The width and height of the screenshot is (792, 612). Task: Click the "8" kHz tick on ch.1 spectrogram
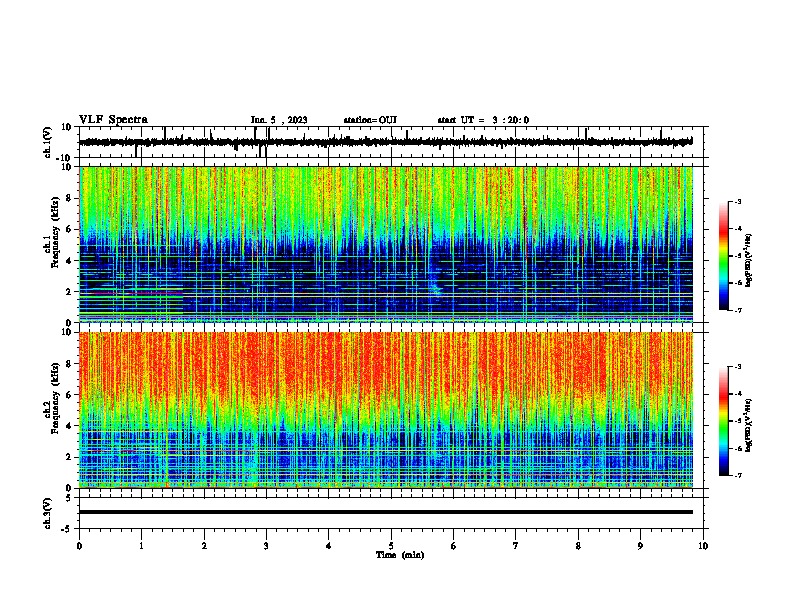point(69,198)
